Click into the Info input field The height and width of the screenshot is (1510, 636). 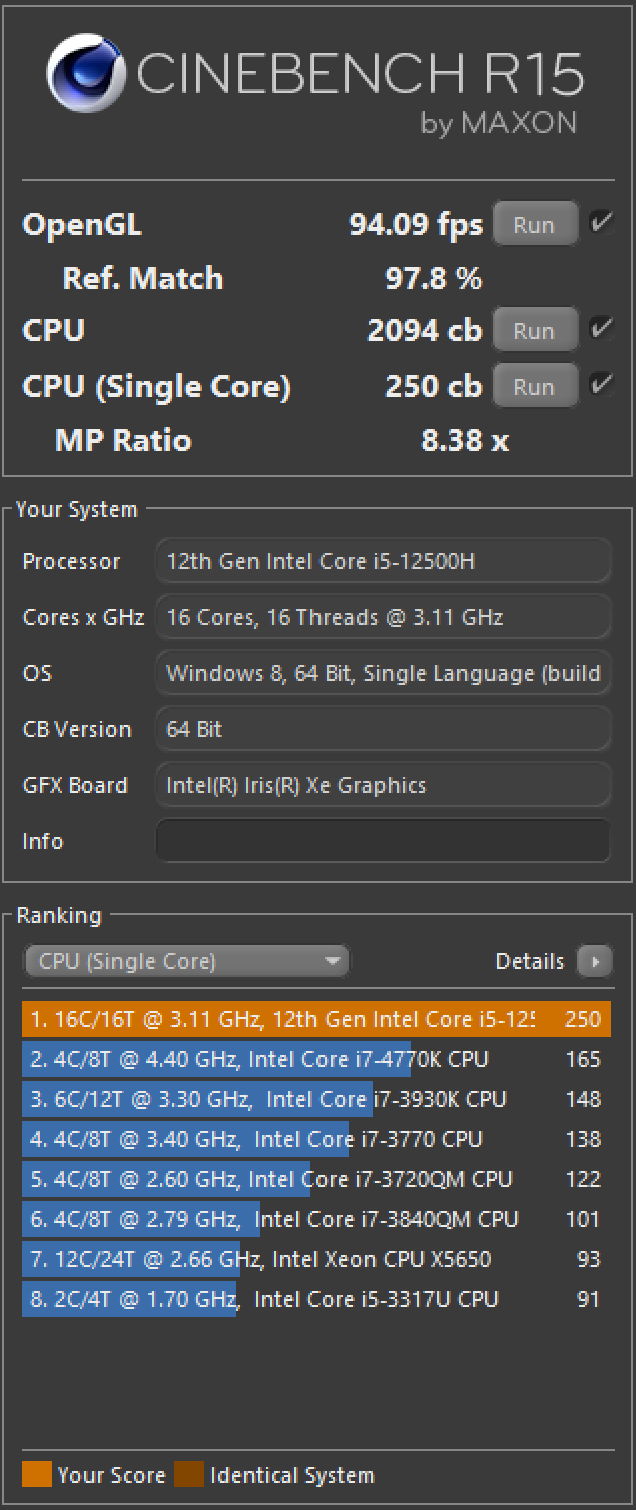pyautogui.click(x=383, y=841)
